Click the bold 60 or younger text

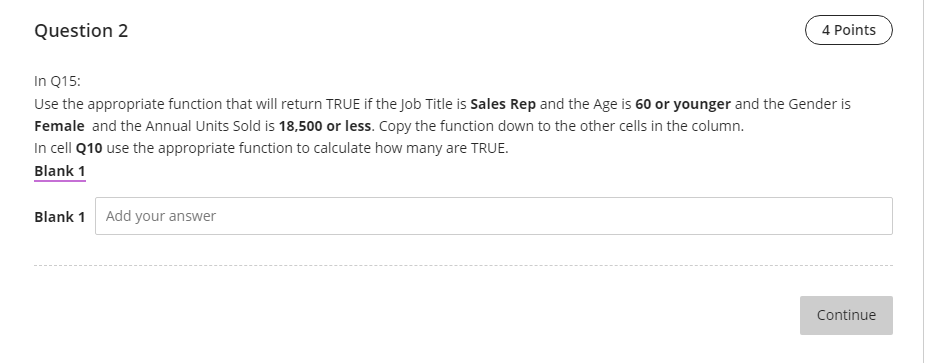pyautogui.click(x=682, y=104)
